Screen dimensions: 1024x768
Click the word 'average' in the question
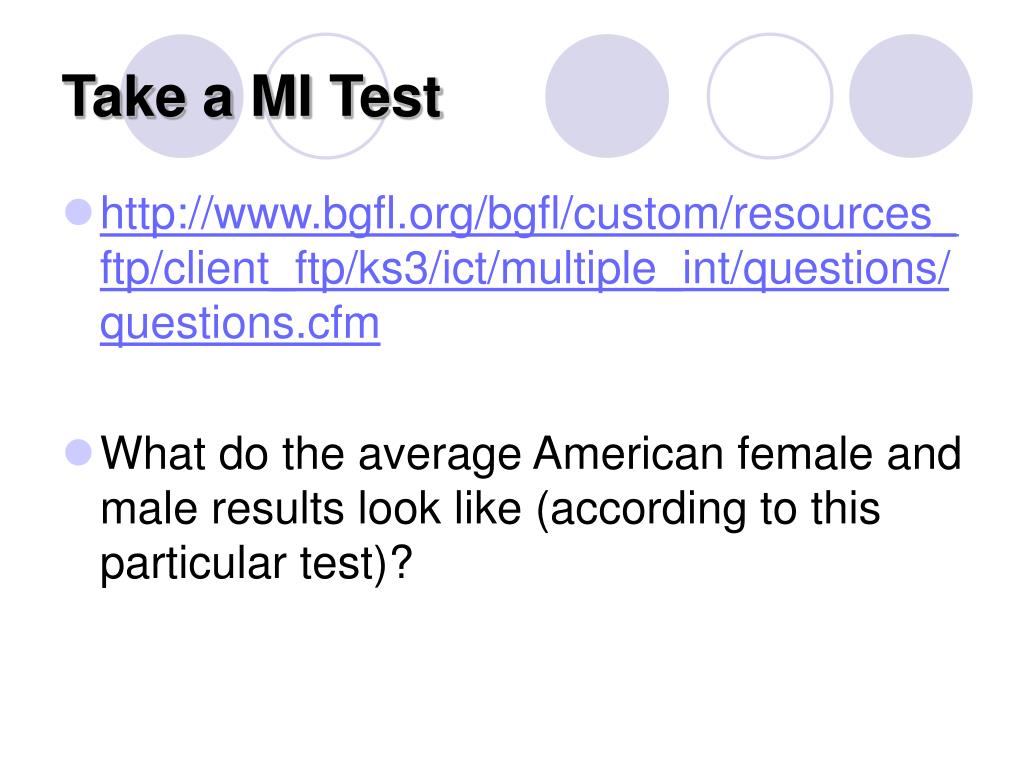[440, 455]
